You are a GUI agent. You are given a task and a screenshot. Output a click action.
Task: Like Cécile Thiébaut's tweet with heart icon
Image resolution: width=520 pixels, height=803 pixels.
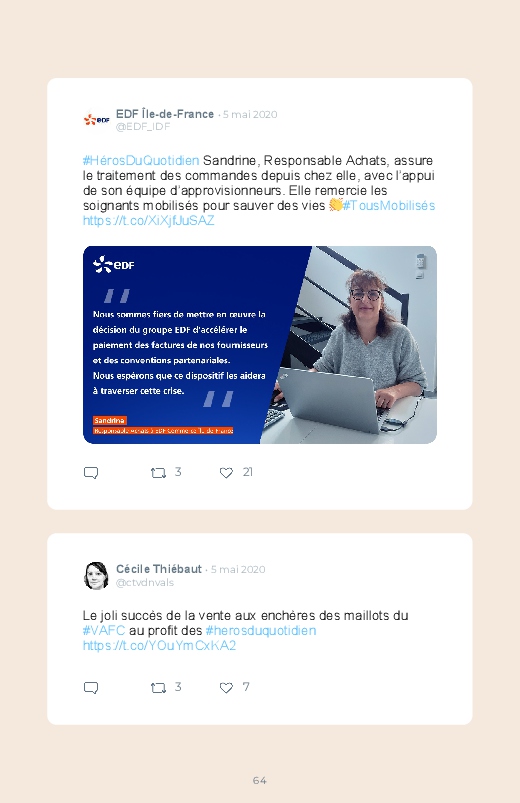point(226,688)
